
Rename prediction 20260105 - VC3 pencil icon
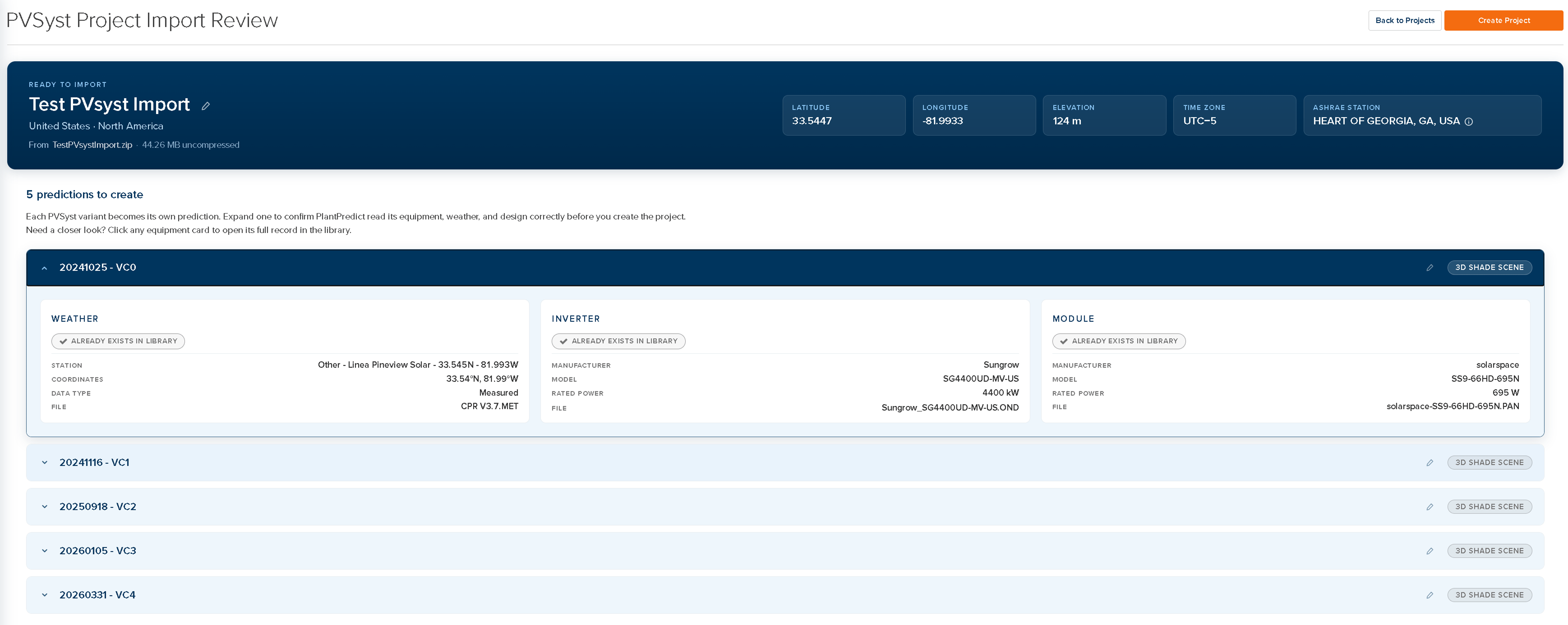click(1430, 551)
